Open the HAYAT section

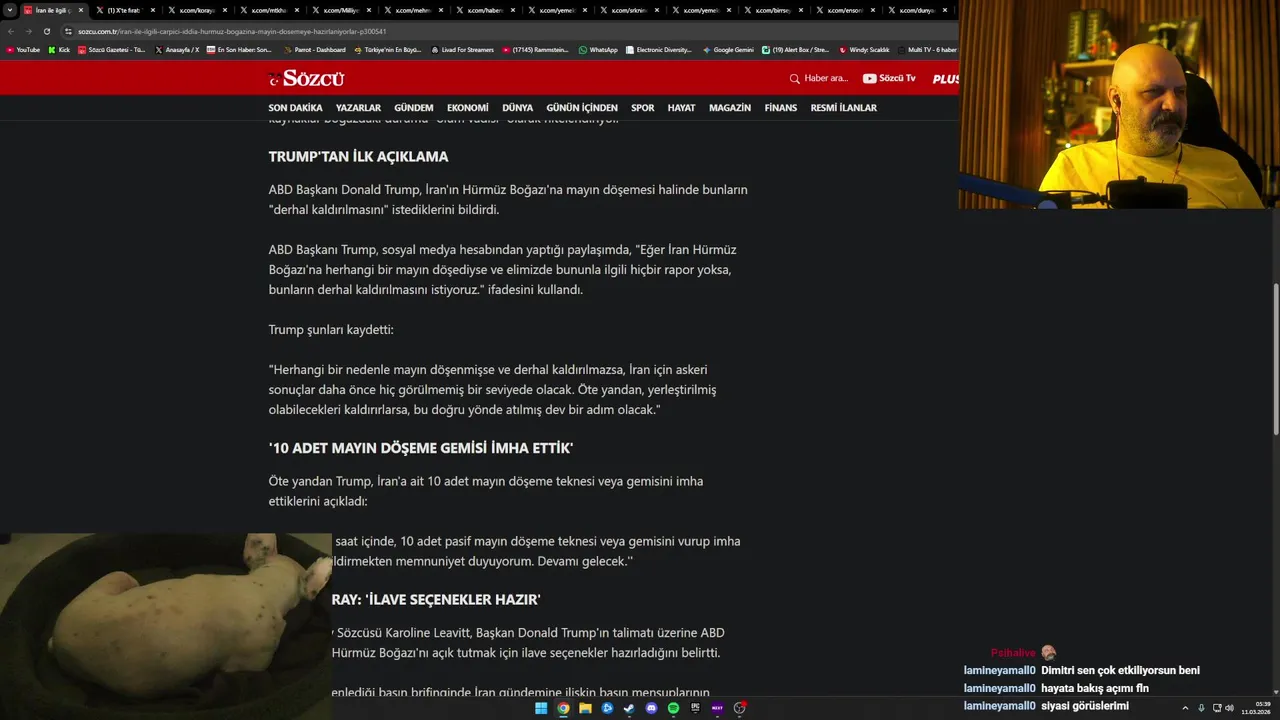(x=681, y=108)
